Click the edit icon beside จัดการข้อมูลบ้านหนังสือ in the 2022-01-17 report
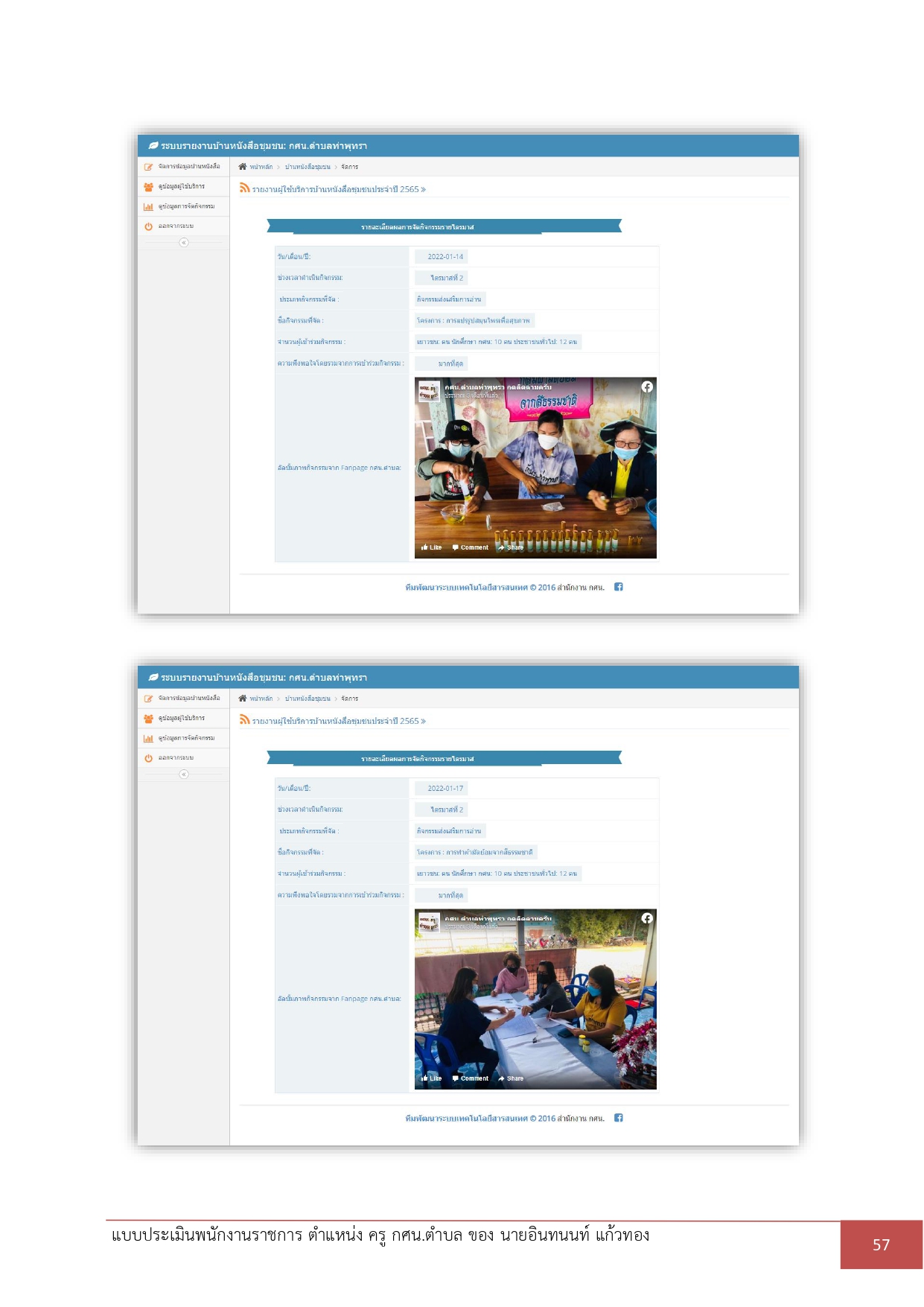 148,699
